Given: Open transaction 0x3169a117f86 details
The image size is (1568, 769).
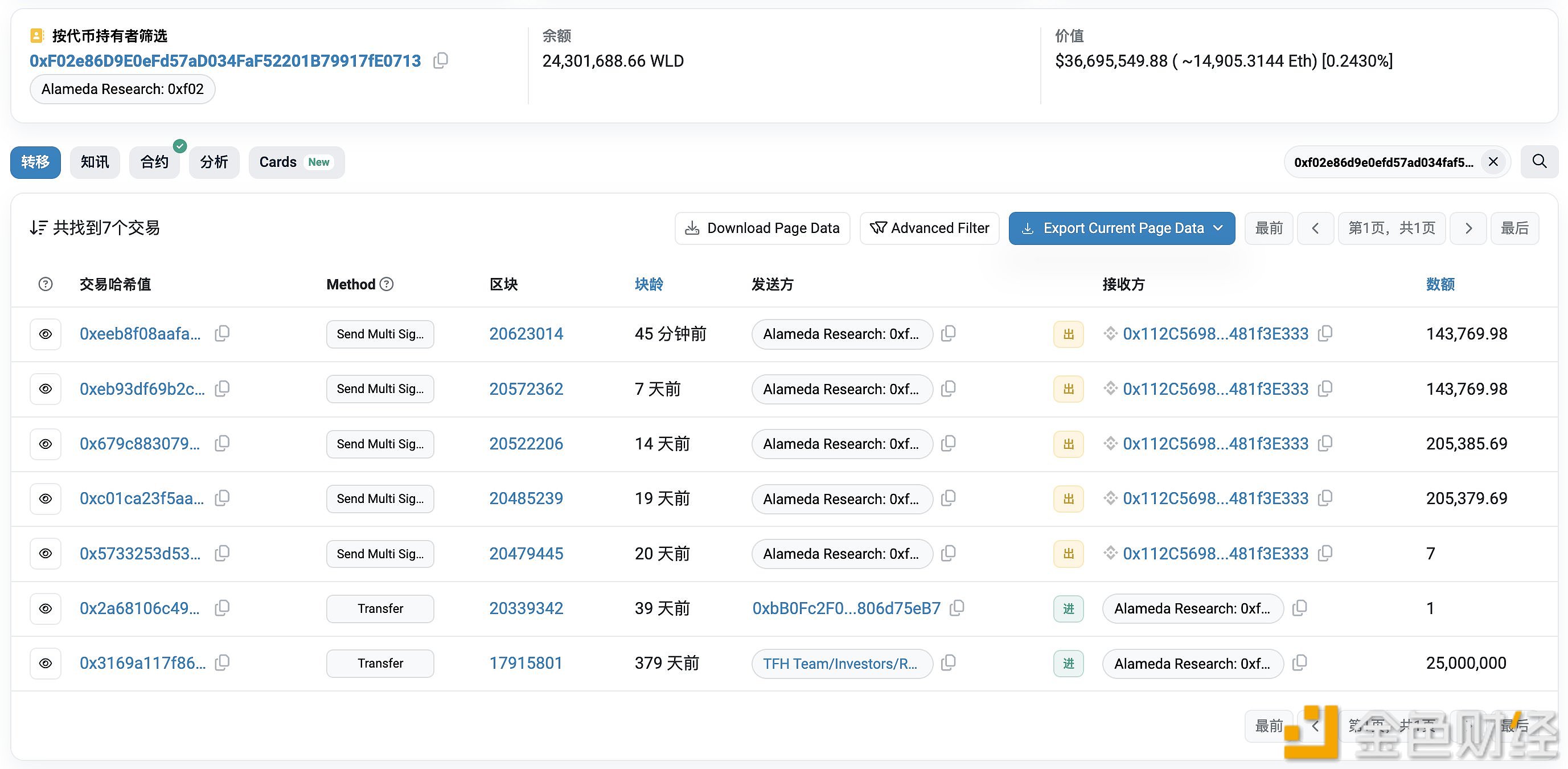Looking at the screenshot, I should pyautogui.click(x=142, y=663).
